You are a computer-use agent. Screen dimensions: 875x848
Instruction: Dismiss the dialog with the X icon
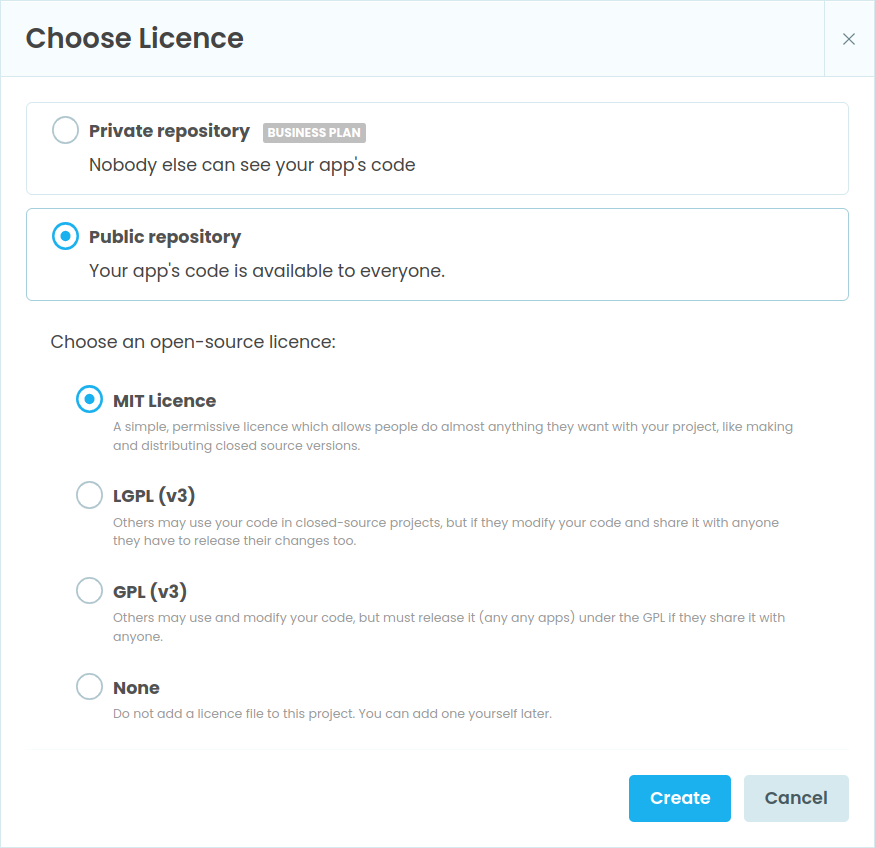point(849,39)
